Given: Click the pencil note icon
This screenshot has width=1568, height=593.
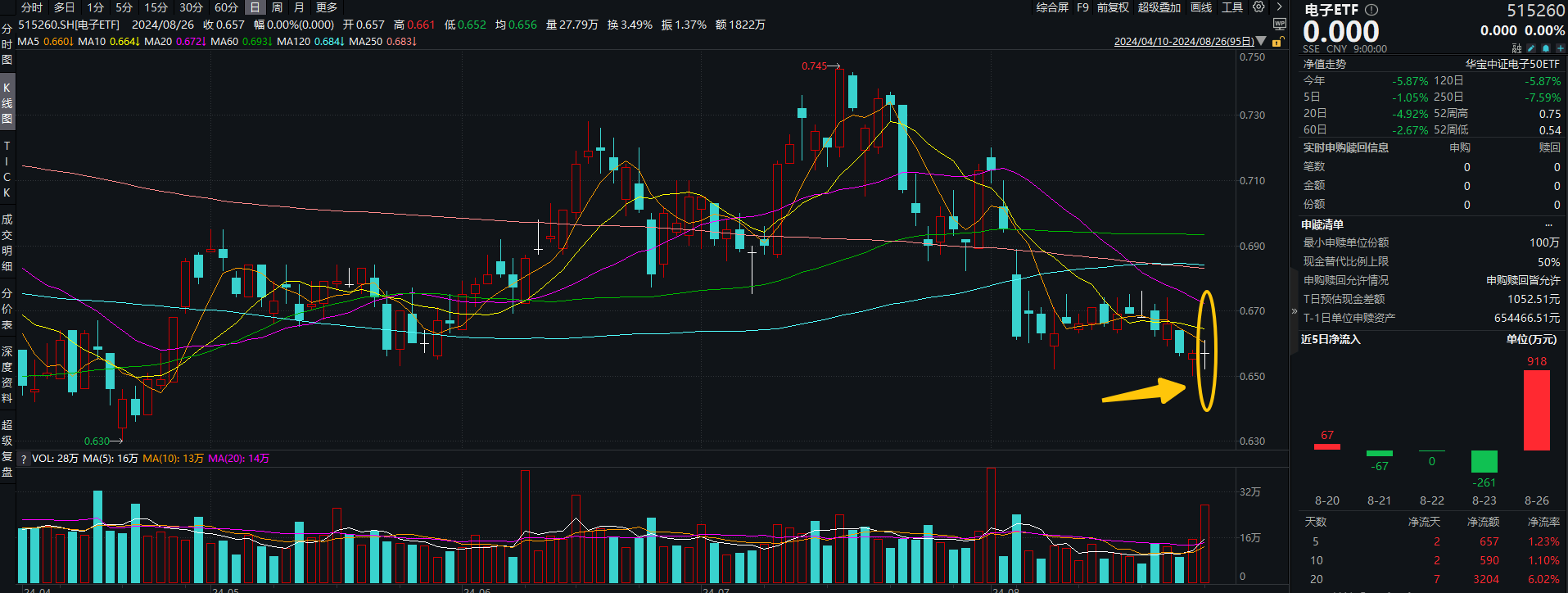Looking at the screenshot, I should (1531, 48).
